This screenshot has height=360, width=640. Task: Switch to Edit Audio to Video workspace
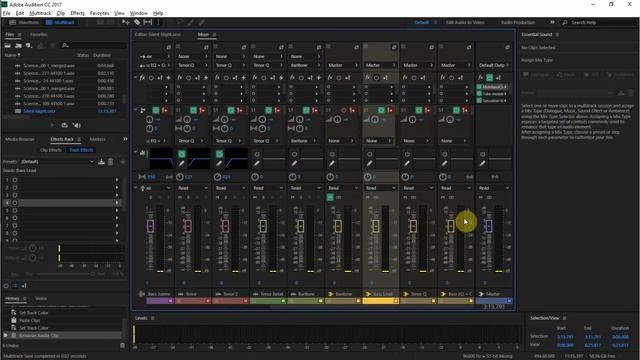pyautogui.click(x=465, y=22)
